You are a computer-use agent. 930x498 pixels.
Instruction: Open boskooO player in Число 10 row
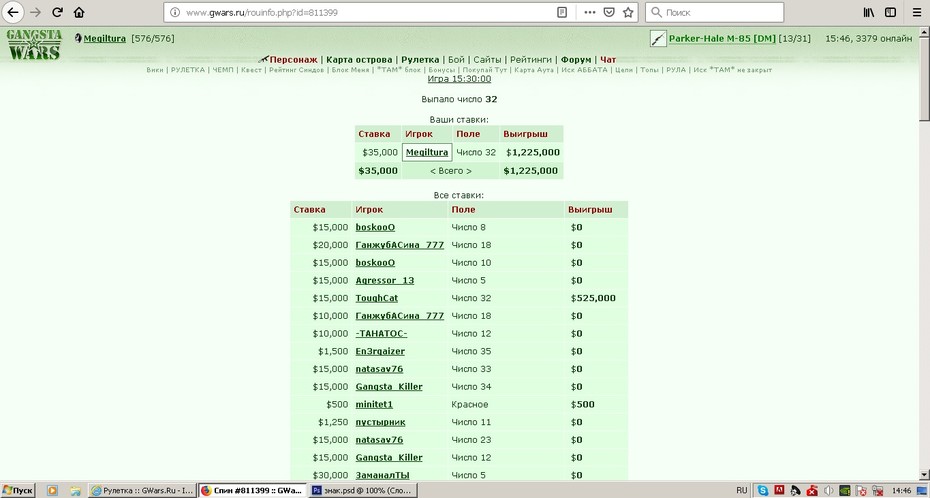tap(375, 263)
